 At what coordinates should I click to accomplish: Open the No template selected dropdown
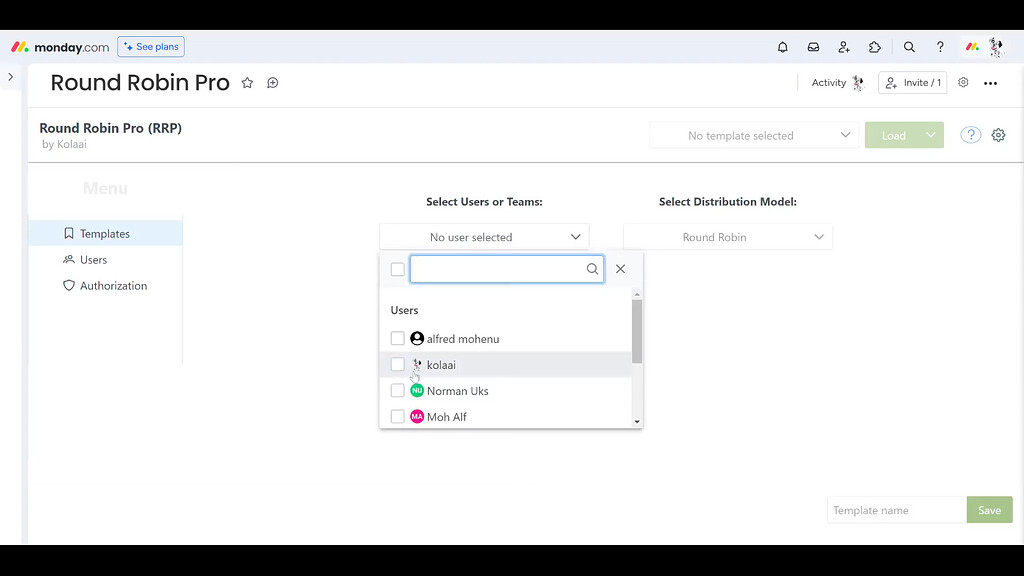click(753, 134)
